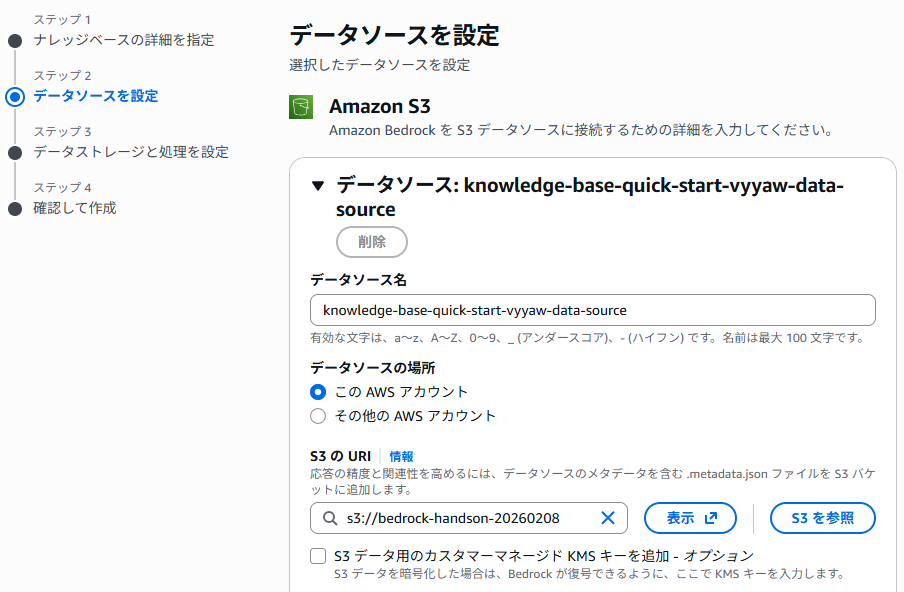The image size is (904, 592).
Task: Click the step 3 circle indicator
Action: (x=14, y=153)
